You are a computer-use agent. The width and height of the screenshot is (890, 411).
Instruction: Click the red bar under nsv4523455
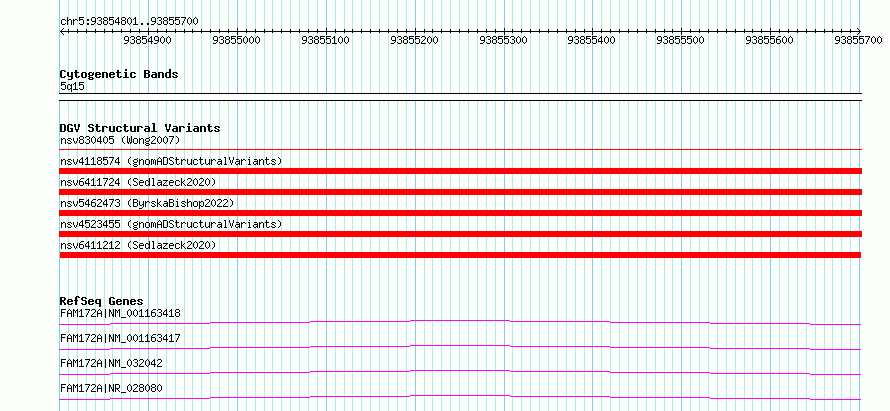[x=460, y=234]
